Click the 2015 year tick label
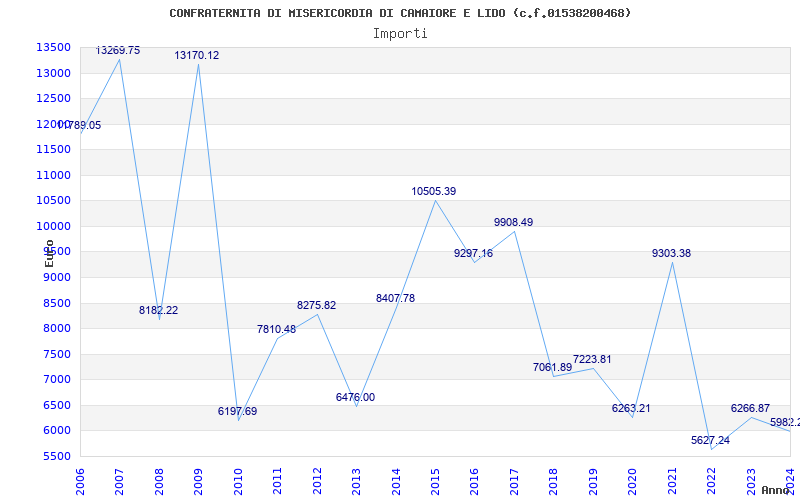Viewport: 800px width, 500px height. click(435, 482)
